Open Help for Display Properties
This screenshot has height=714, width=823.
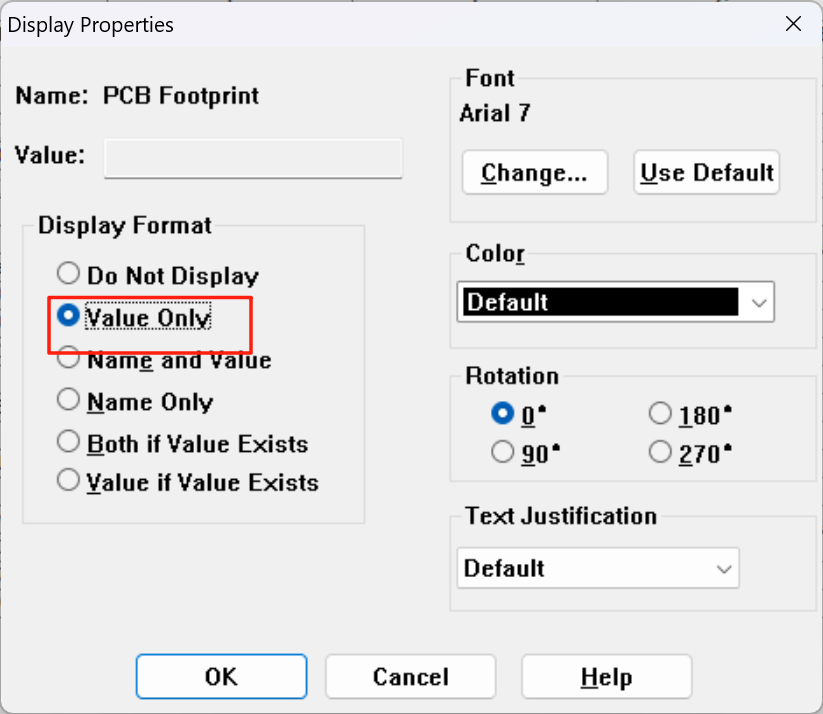tap(607, 676)
